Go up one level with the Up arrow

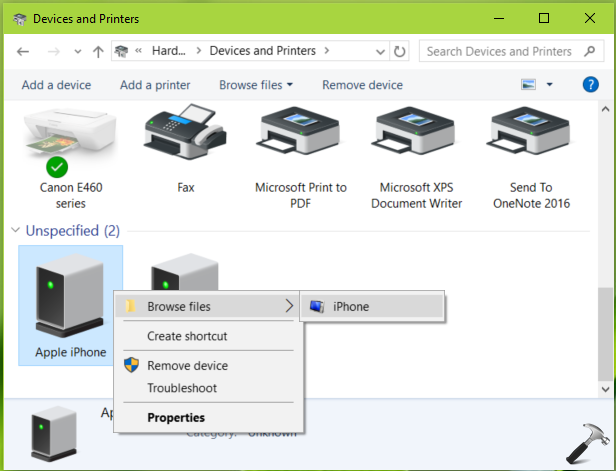pyautogui.click(x=98, y=51)
